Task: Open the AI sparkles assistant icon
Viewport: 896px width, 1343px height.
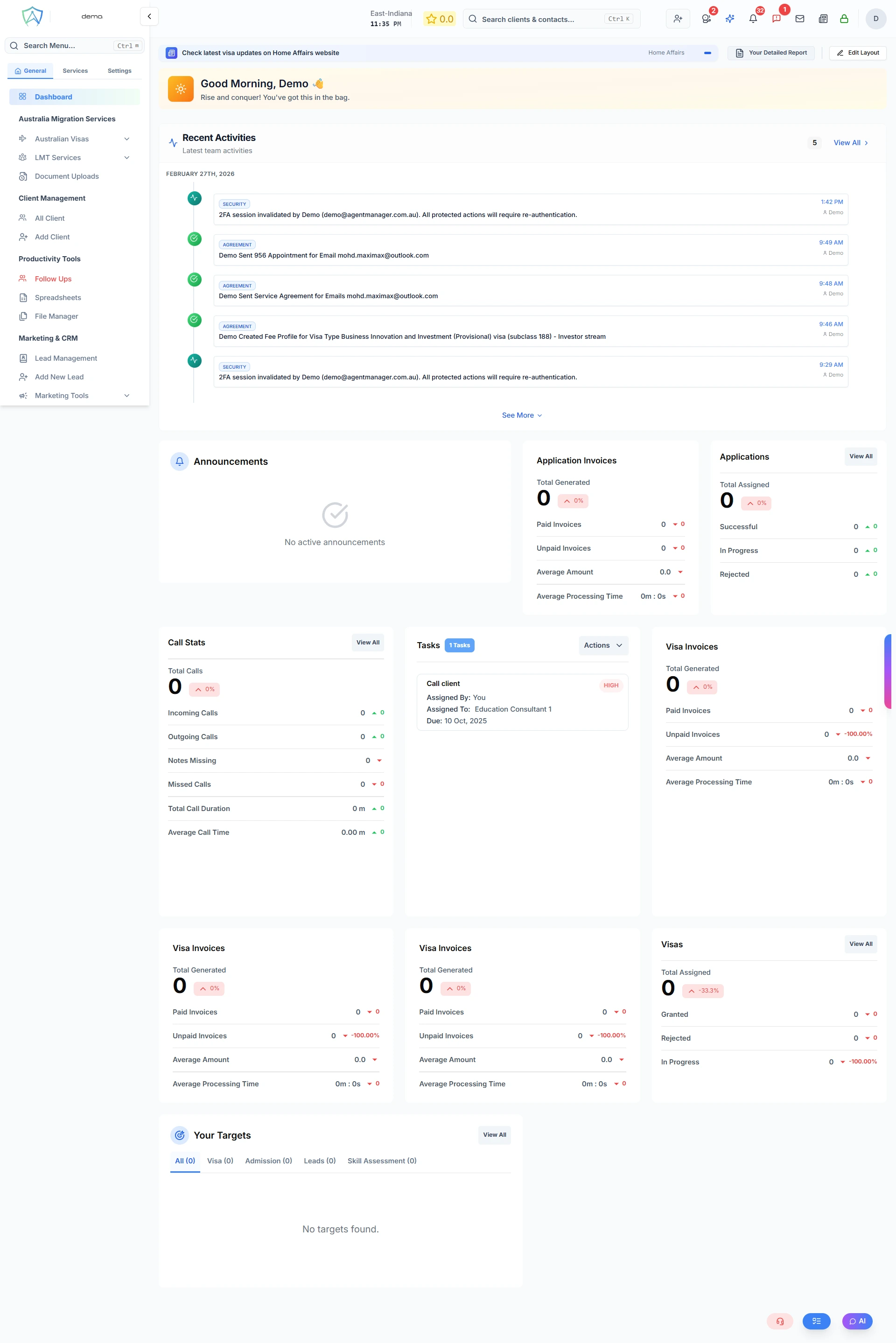Action: (730, 18)
